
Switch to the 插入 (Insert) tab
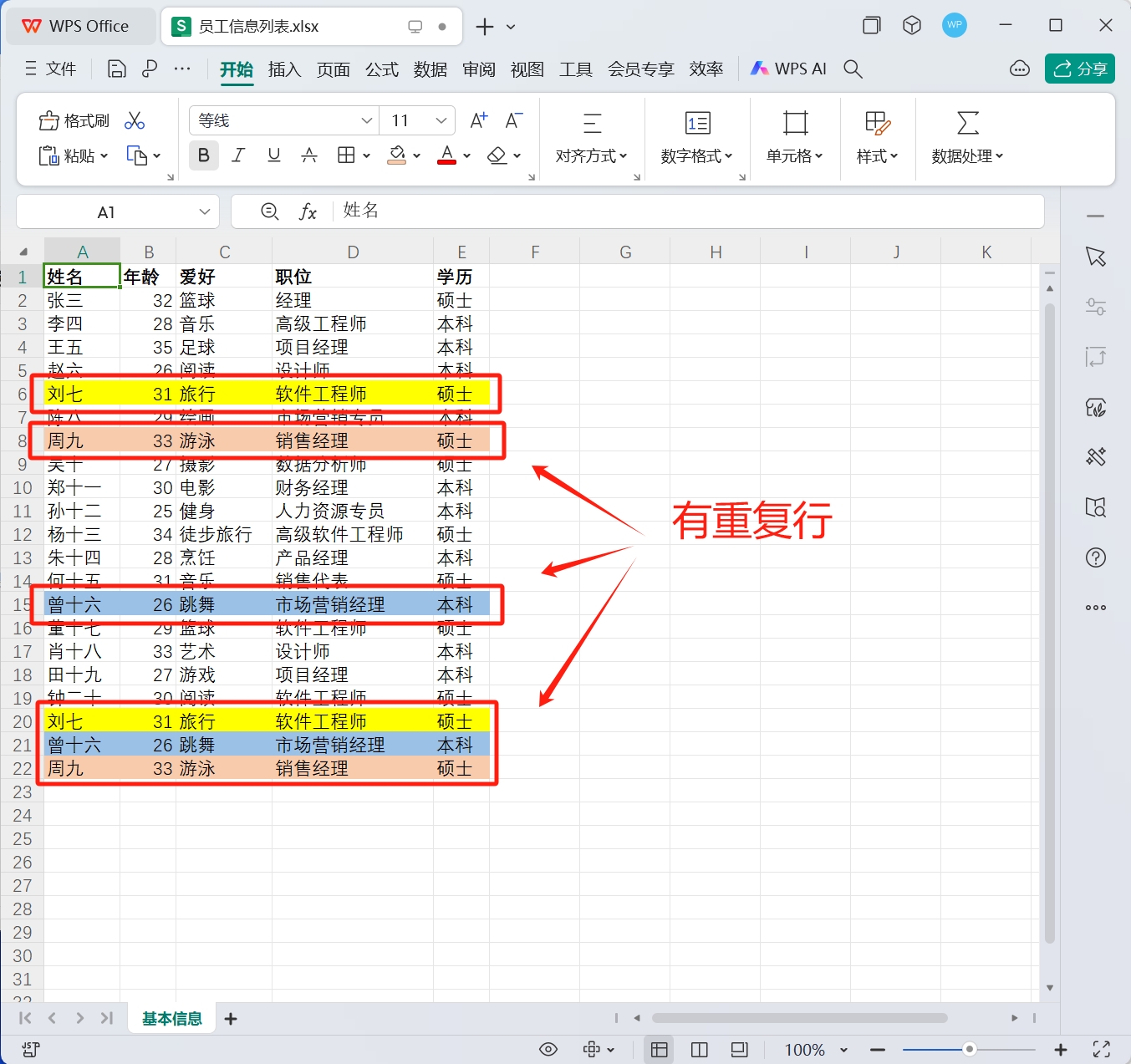(x=284, y=69)
